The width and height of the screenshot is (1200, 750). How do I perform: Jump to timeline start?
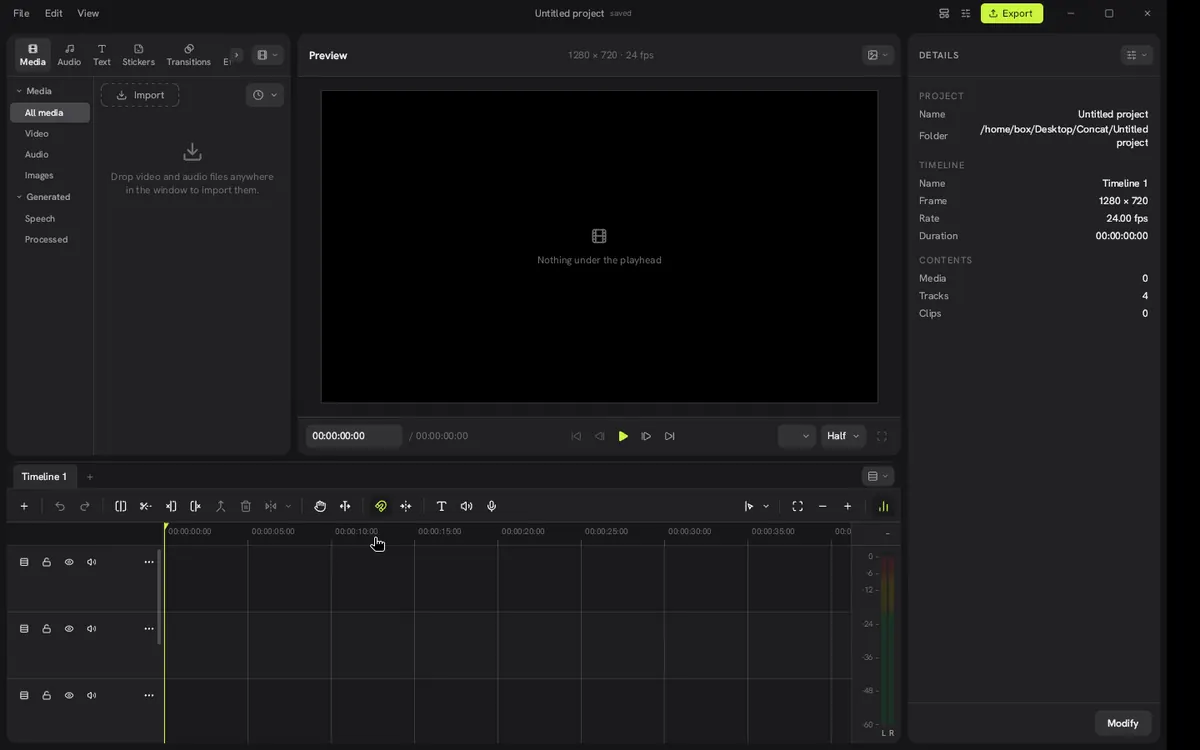click(576, 436)
